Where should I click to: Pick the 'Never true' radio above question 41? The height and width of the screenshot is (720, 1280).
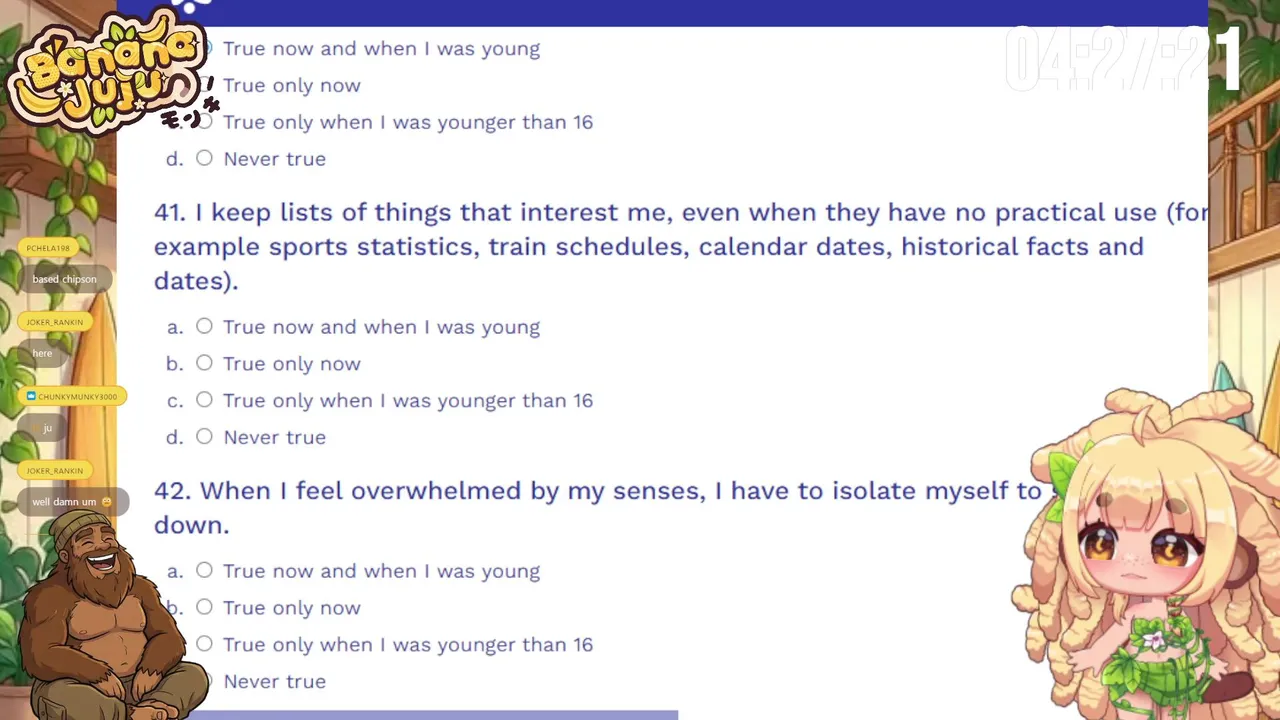click(204, 158)
